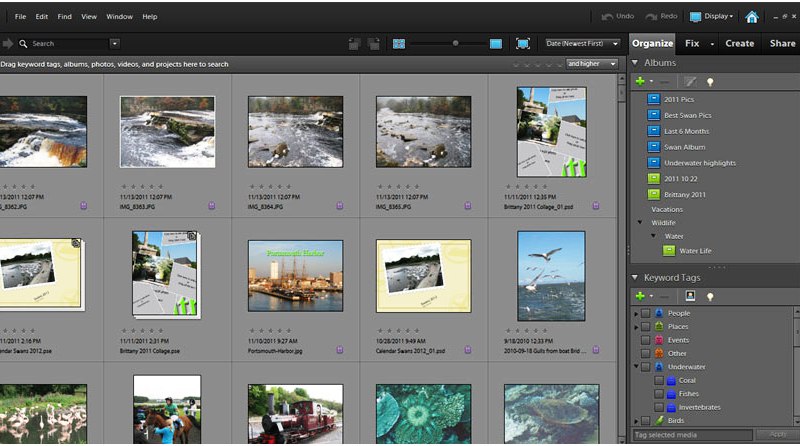Rotate right icon in toolbar
The height and width of the screenshot is (446, 800).
pyautogui.click(x=374, y=44)
